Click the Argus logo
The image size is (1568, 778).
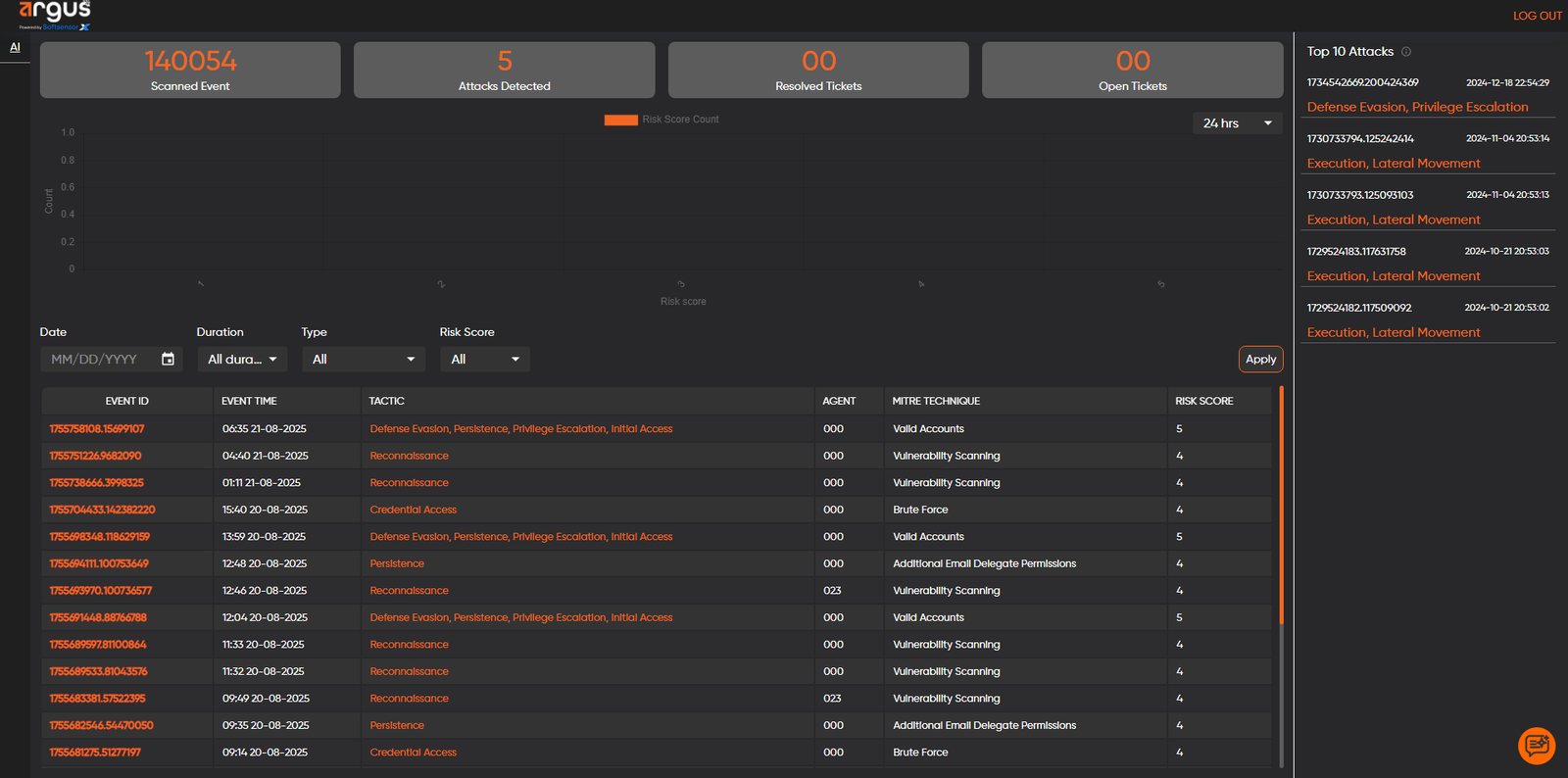[55, 14]
